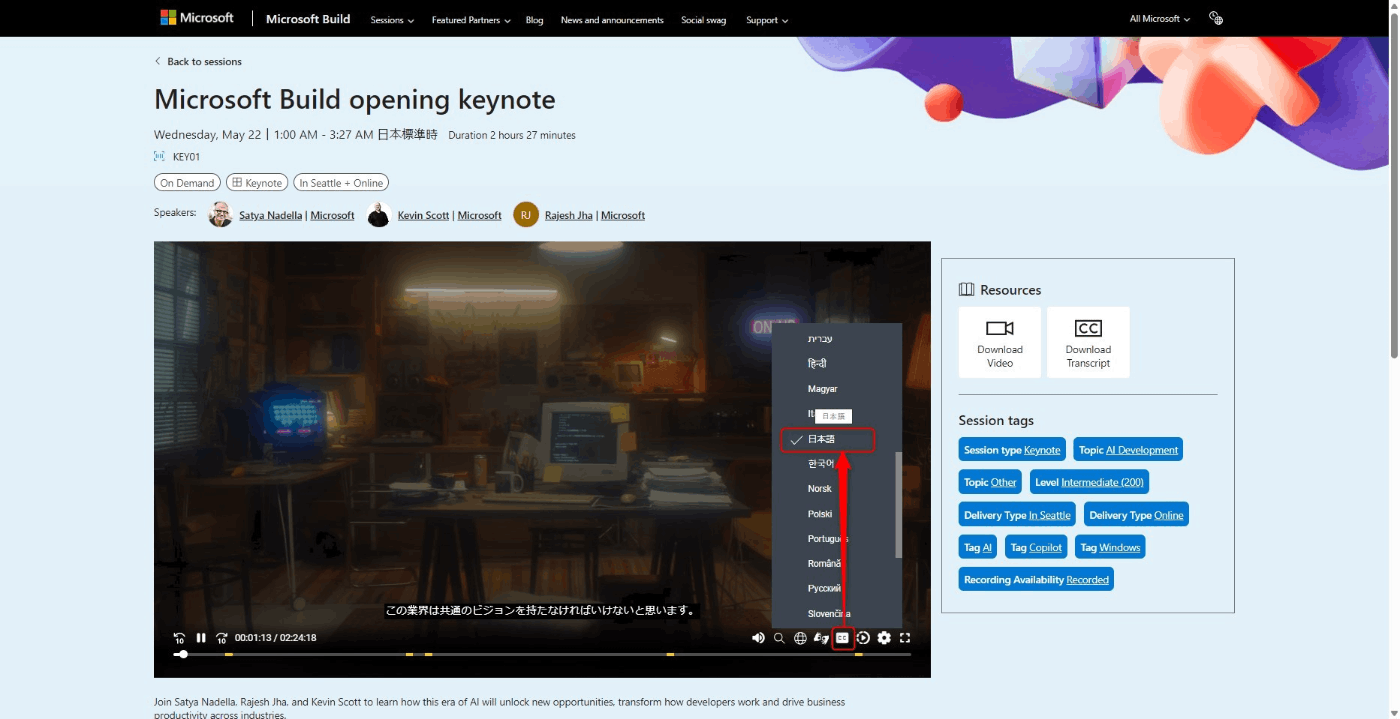Open header language selector globe icon
1400x719 pixels.
coord(1216,19)
